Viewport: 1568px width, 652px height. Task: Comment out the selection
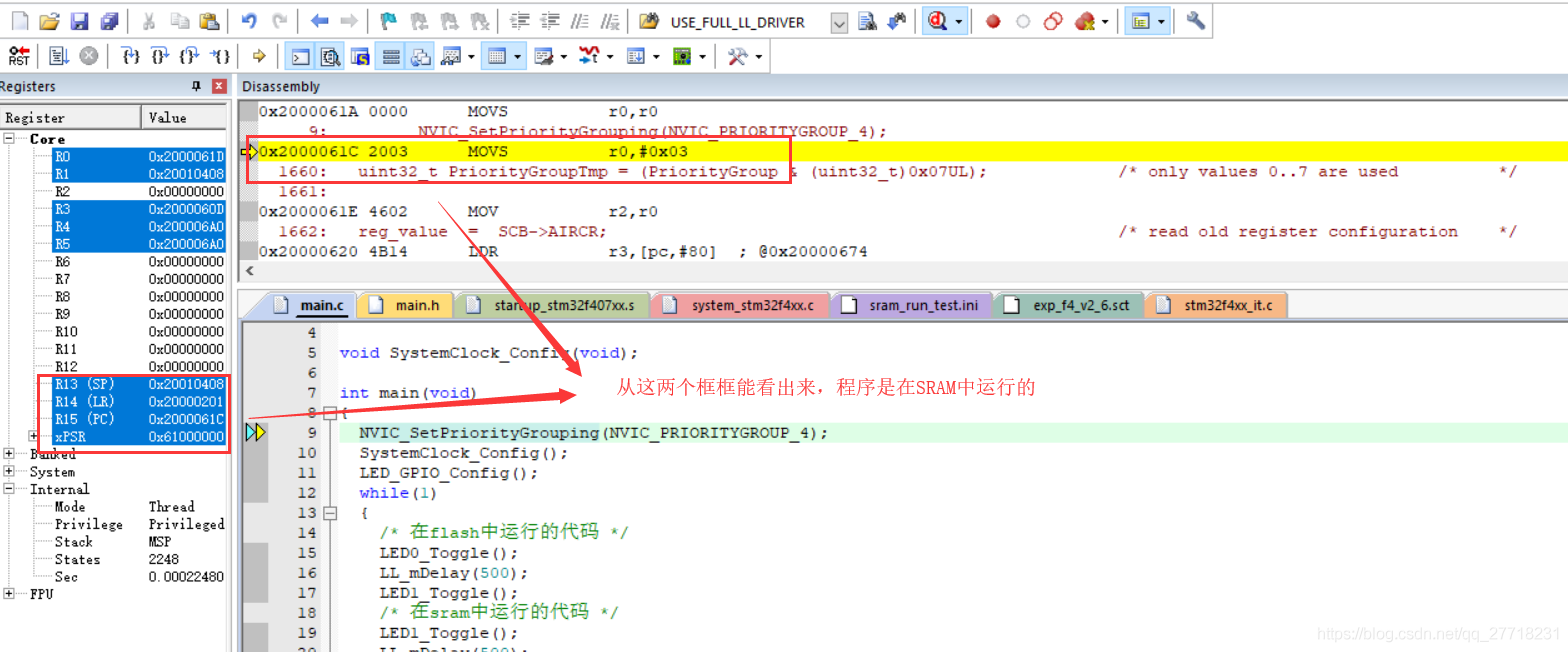(579, 21)
